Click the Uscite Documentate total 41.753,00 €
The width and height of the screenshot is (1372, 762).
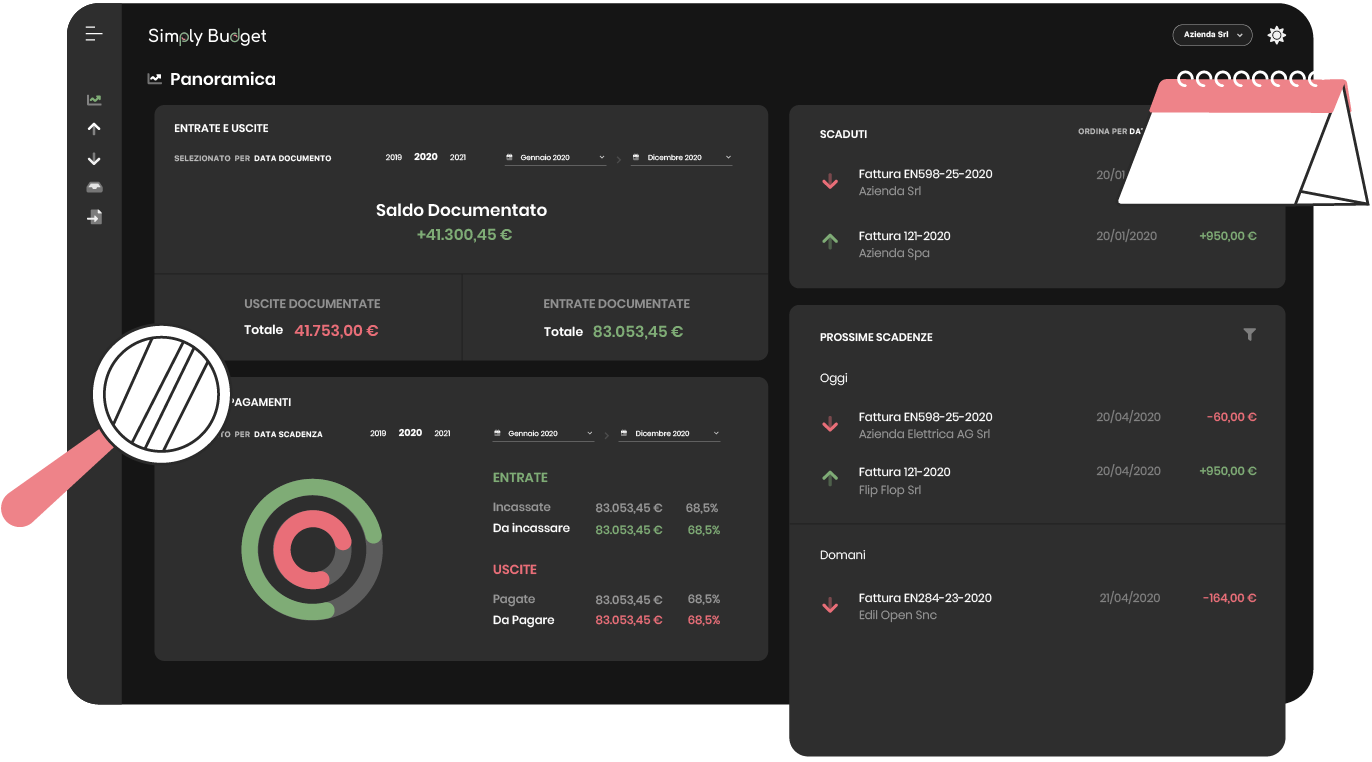(x=336, y=331)
